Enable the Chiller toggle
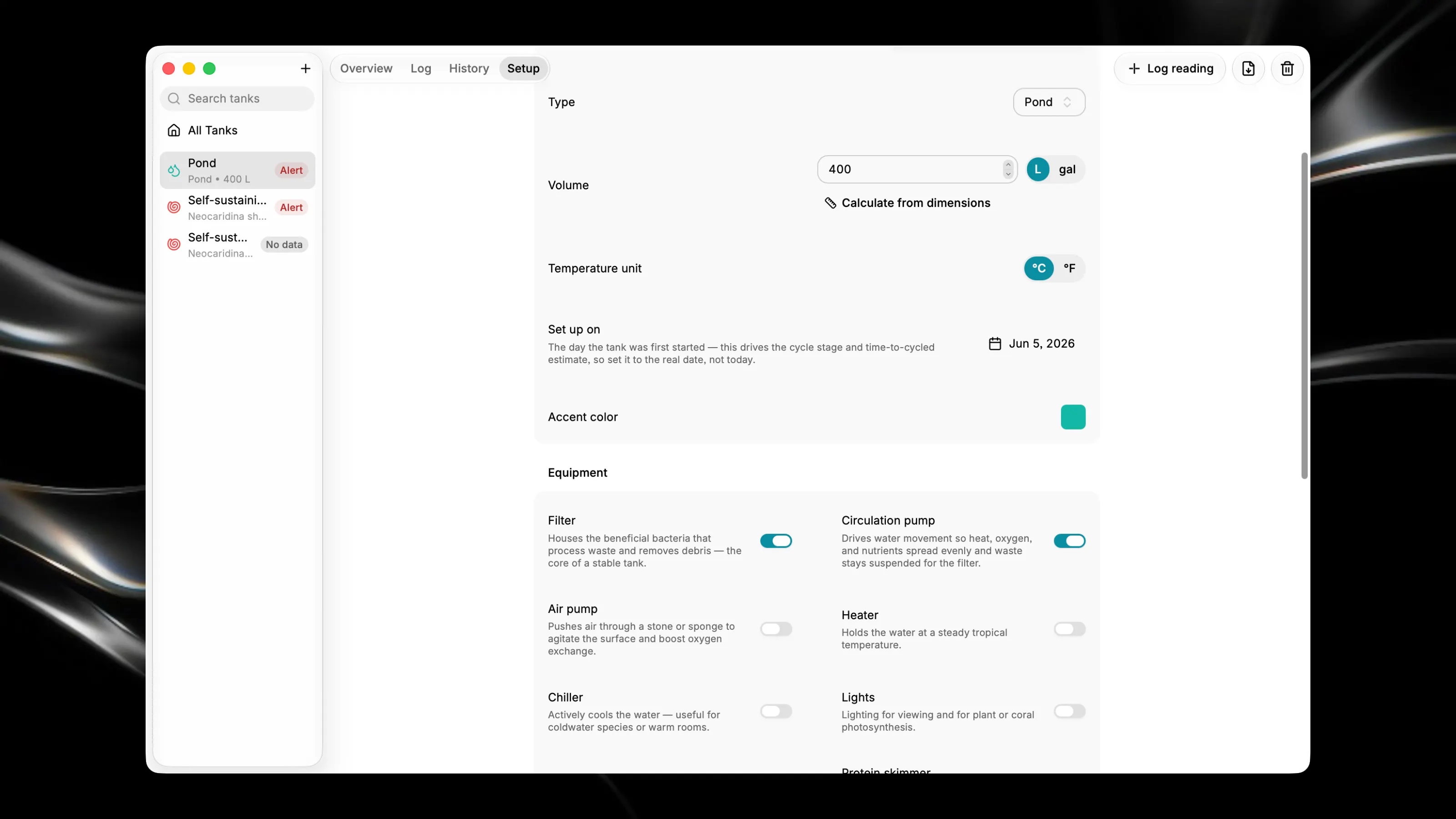The image size is (1456, 819). [x=775, y=711]
